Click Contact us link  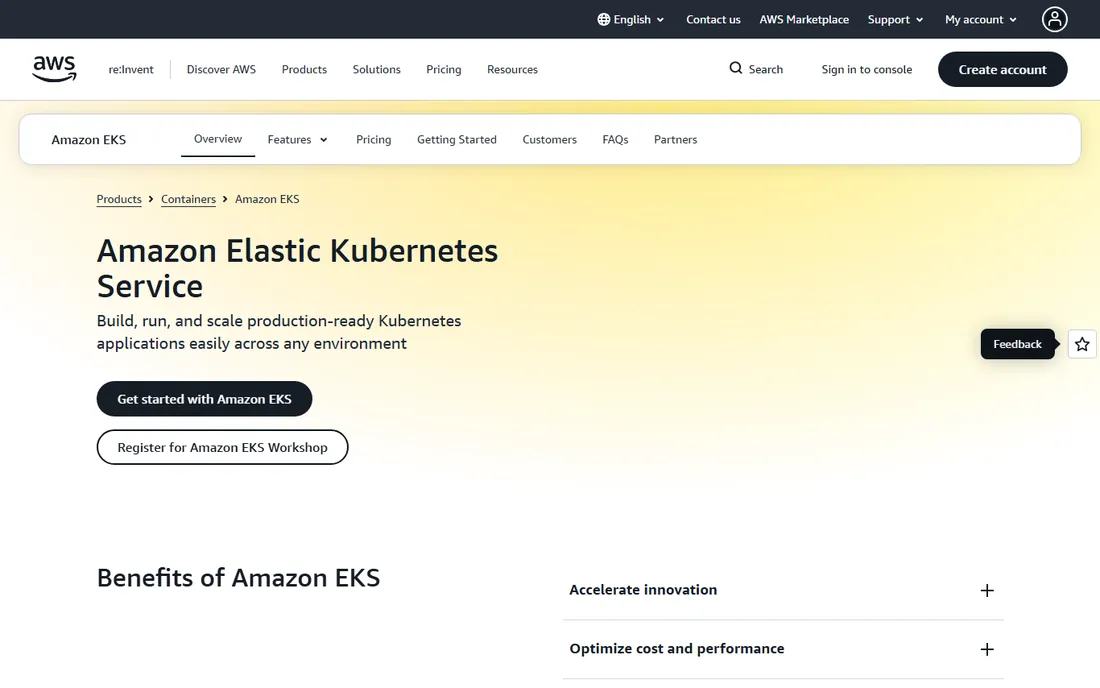point(713,20)
